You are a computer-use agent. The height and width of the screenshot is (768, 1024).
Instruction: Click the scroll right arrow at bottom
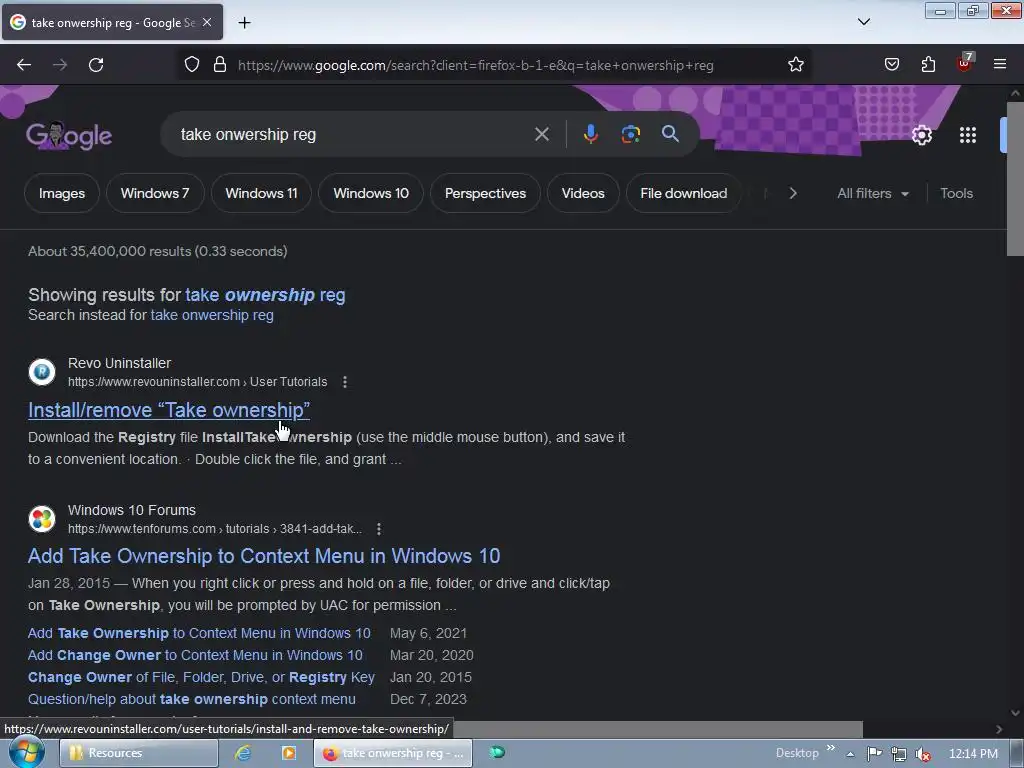pos(999,729)
